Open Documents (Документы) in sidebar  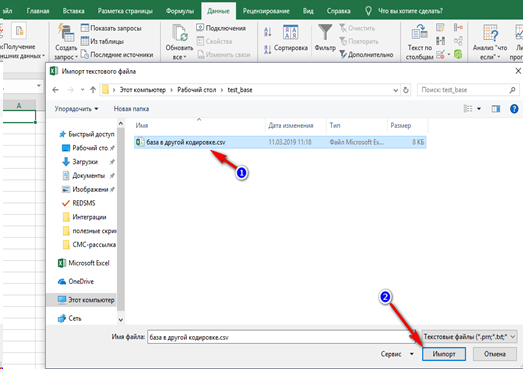84,175
